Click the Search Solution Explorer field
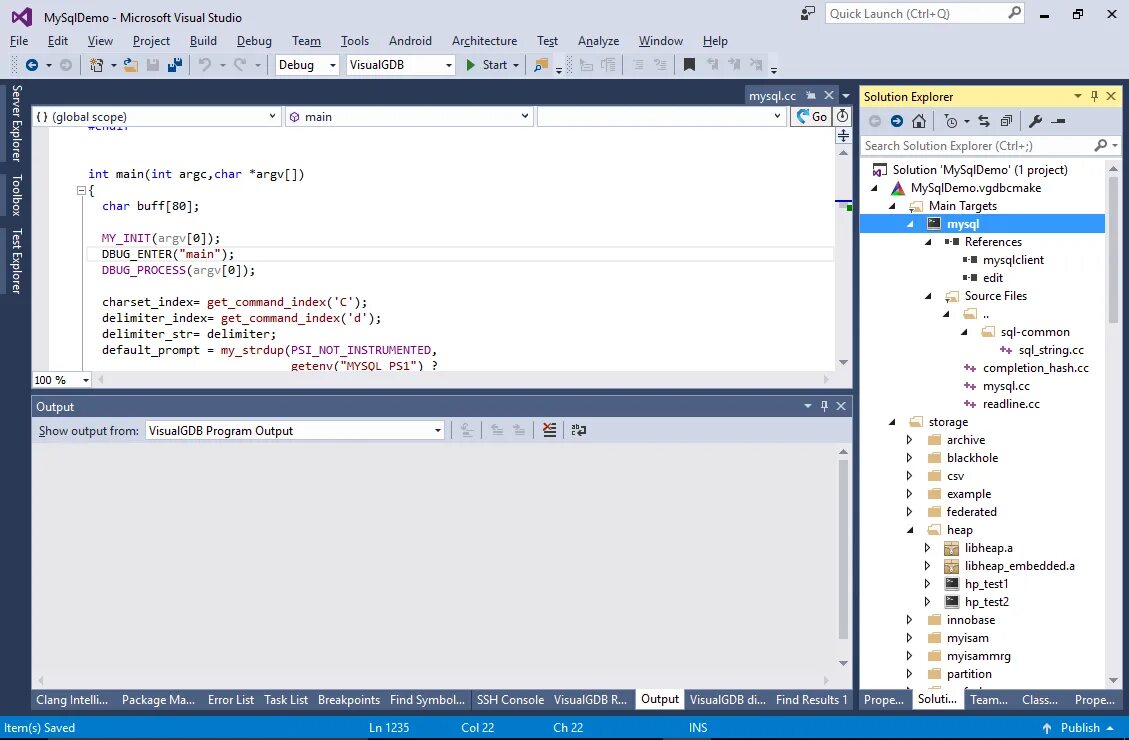Image resolution: width=1129 pixels, height=740 pixels. point(978,145)
